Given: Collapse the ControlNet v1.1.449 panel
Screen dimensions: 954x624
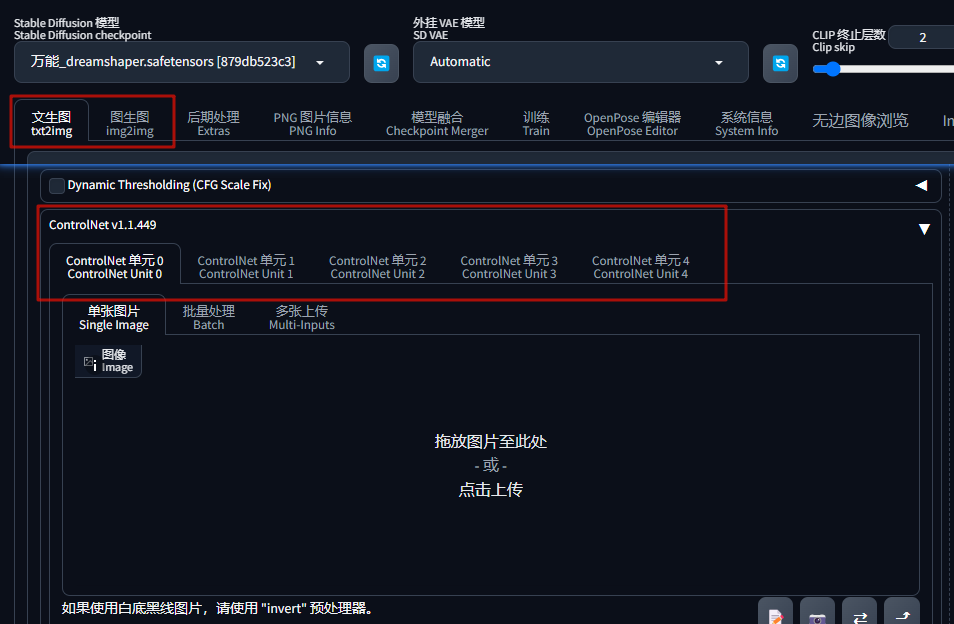Looking at the screenshot, I should pyautogui.click(x=924, y=229).
